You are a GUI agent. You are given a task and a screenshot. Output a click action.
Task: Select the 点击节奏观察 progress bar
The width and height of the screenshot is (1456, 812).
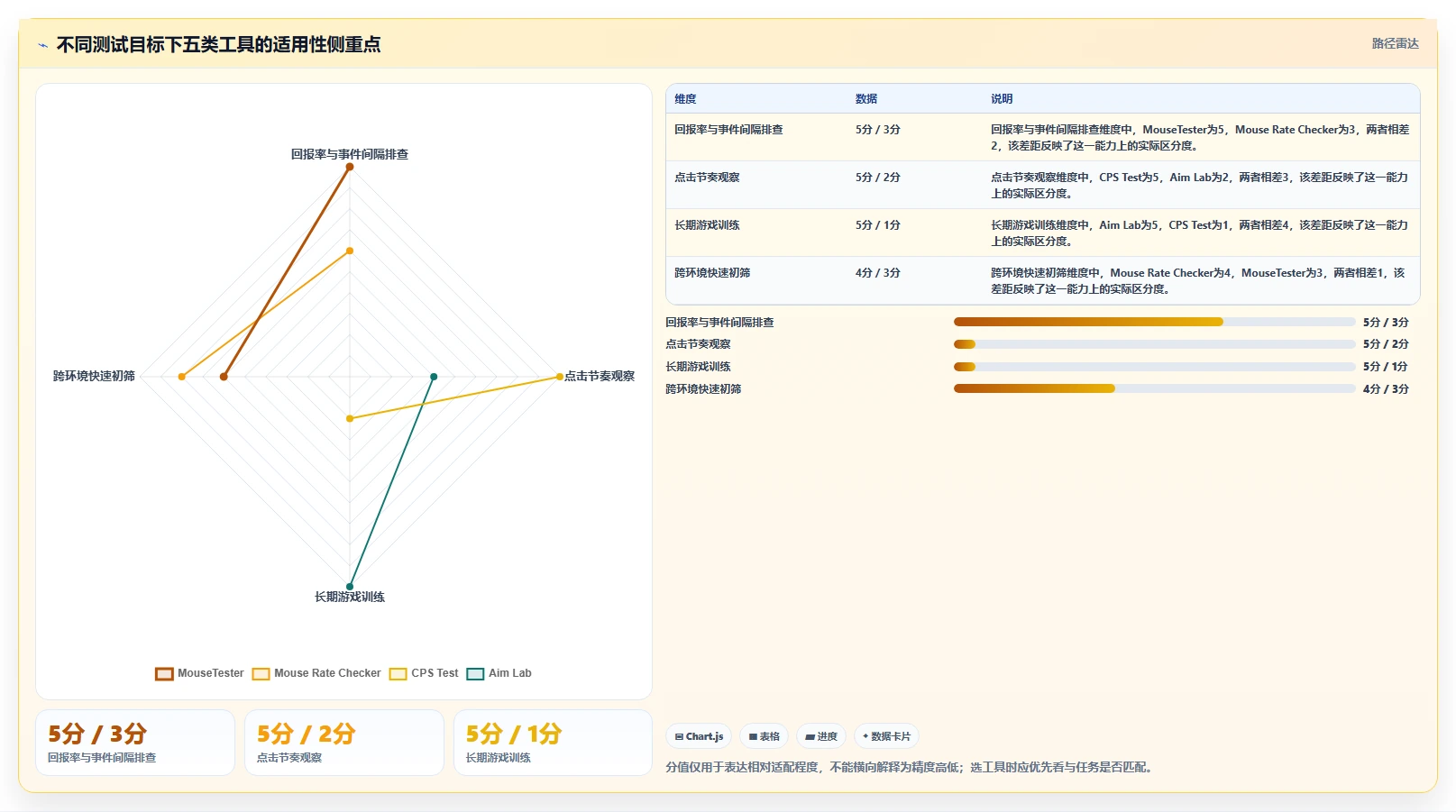(x=1154, y=344)
